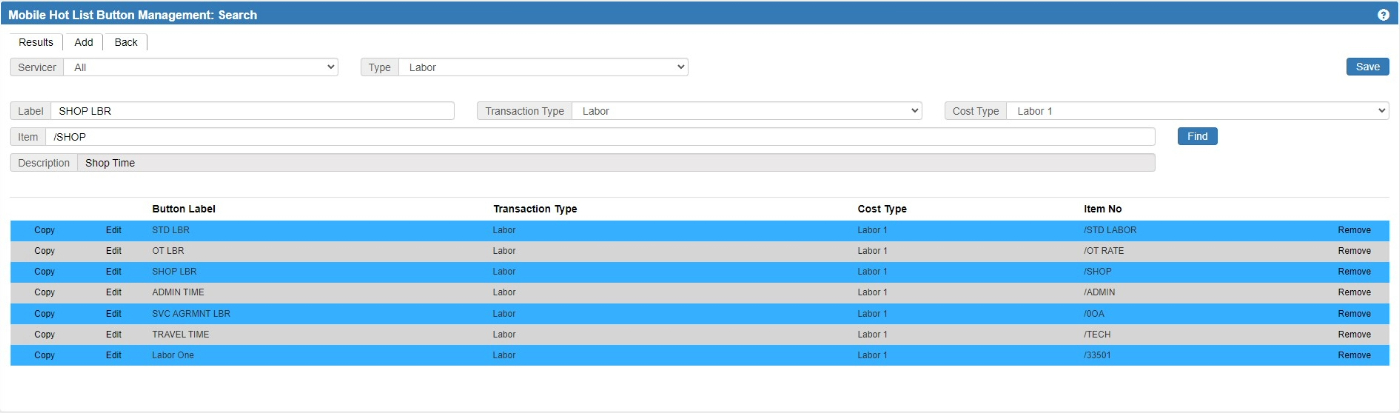This screenshot has width=1400, height=413.
Task: Remove the TRAVEL TIME row
Action: pyautogui.click(x=1354, y=335)
